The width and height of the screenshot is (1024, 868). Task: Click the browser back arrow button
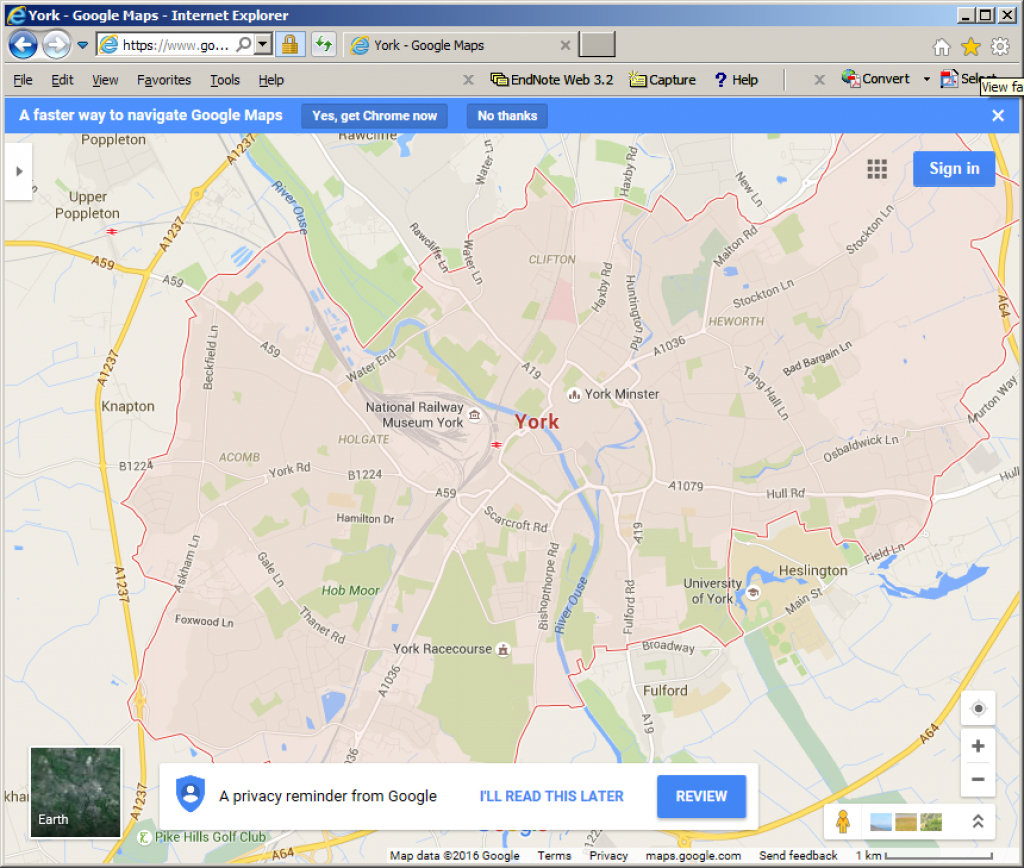point(23,45)
